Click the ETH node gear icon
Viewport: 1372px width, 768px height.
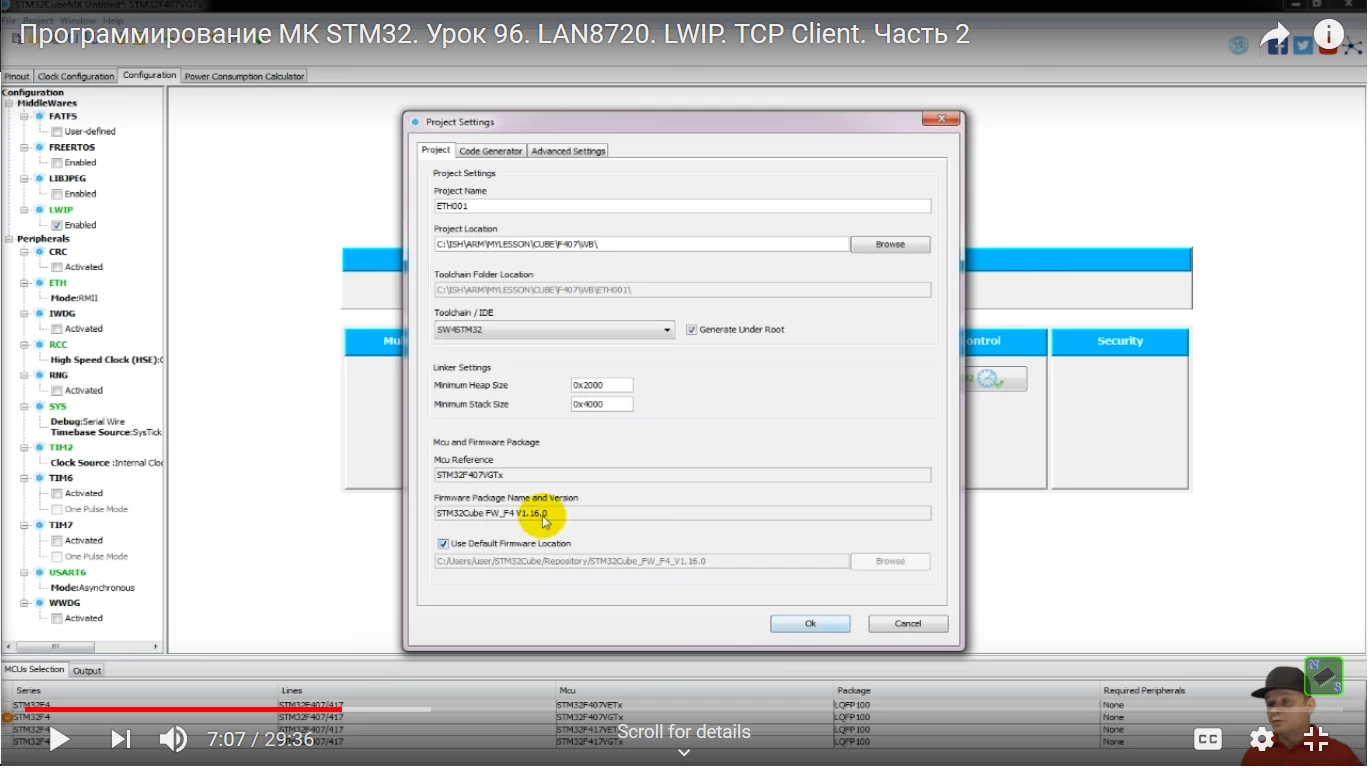click(x=40, y=283)
